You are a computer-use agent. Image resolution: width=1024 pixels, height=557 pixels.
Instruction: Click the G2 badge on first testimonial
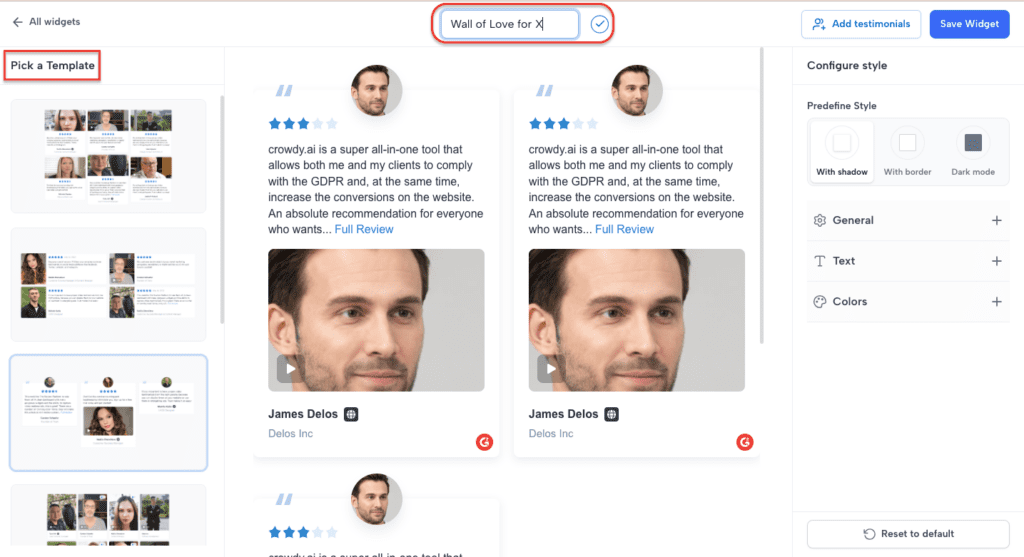point(484,442)
